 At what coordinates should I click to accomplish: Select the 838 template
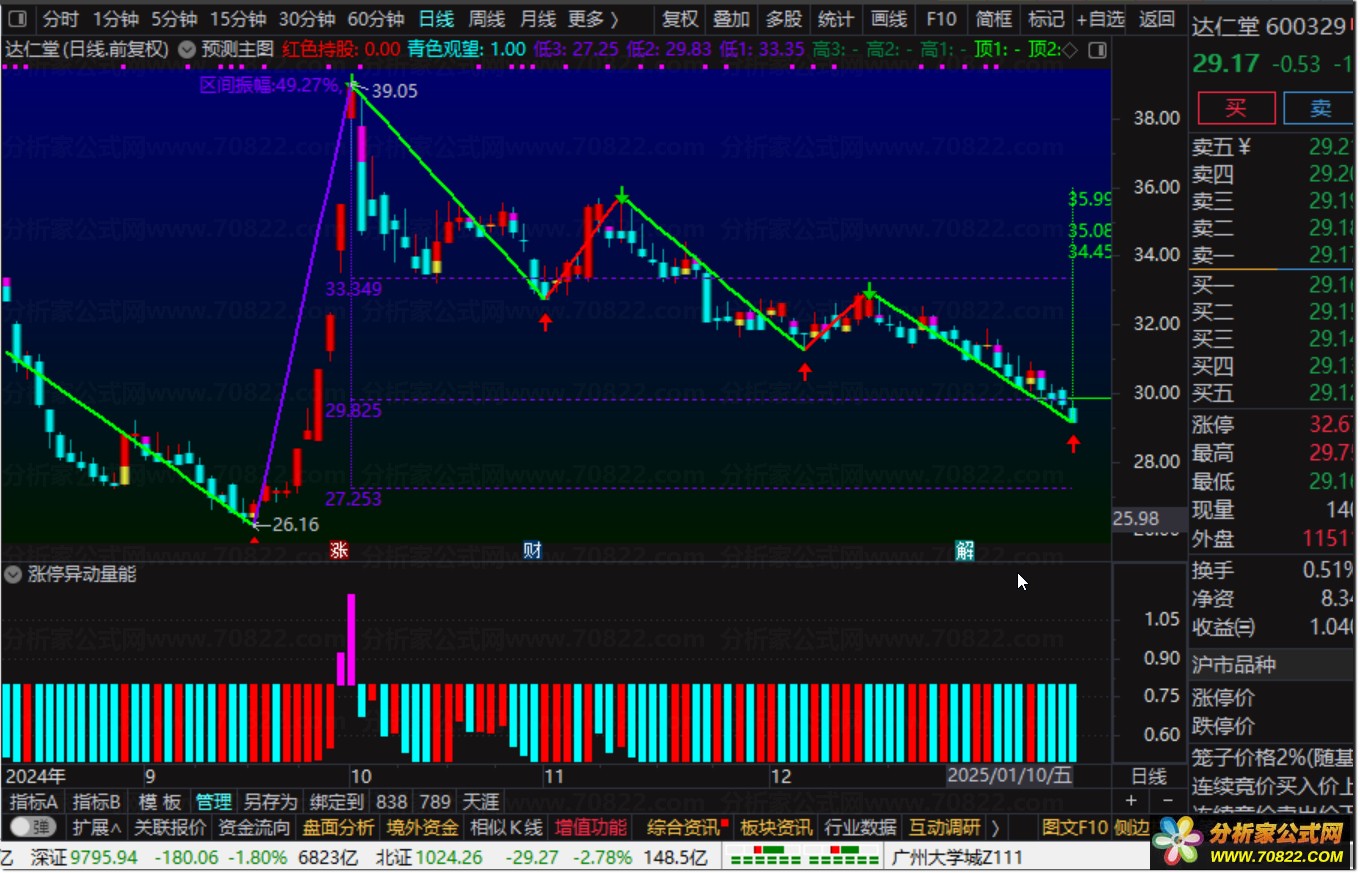[x=392, y=802]
